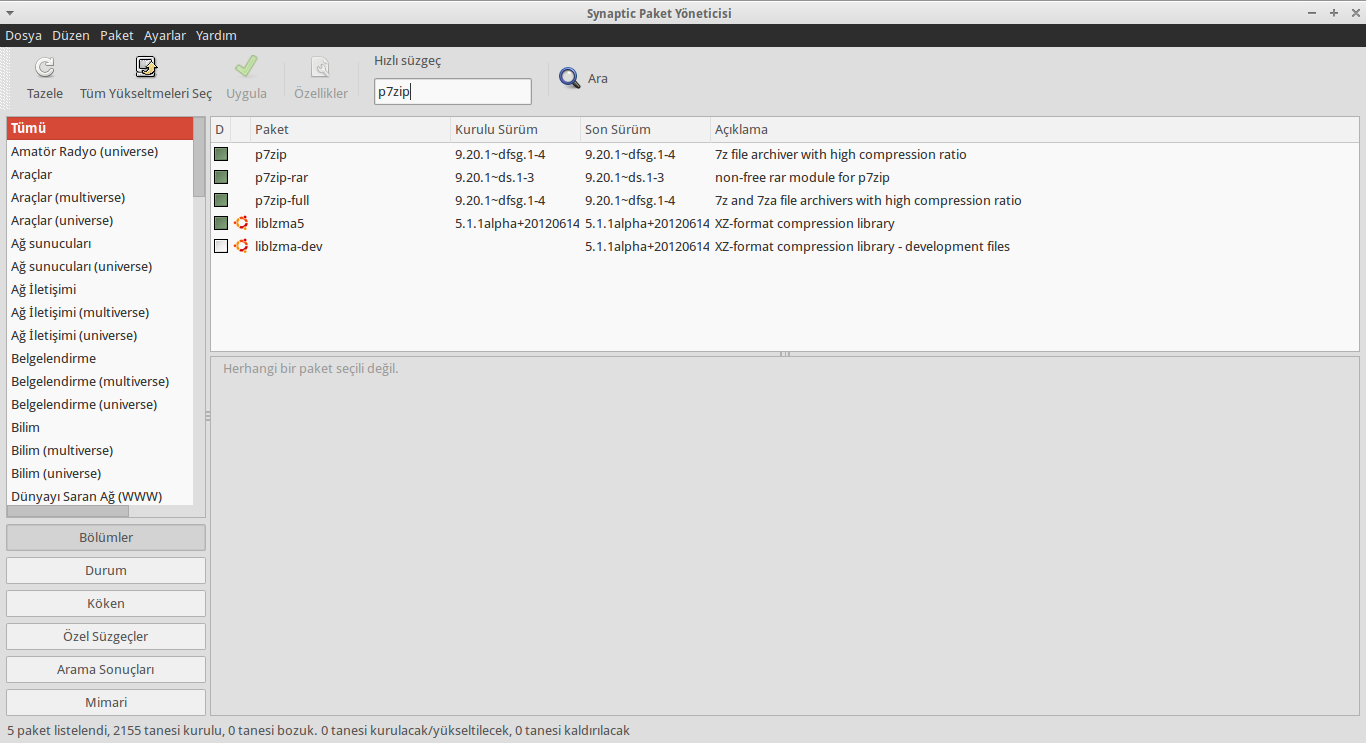
Task: Sort by the D status column header
Action: [220, 130]
